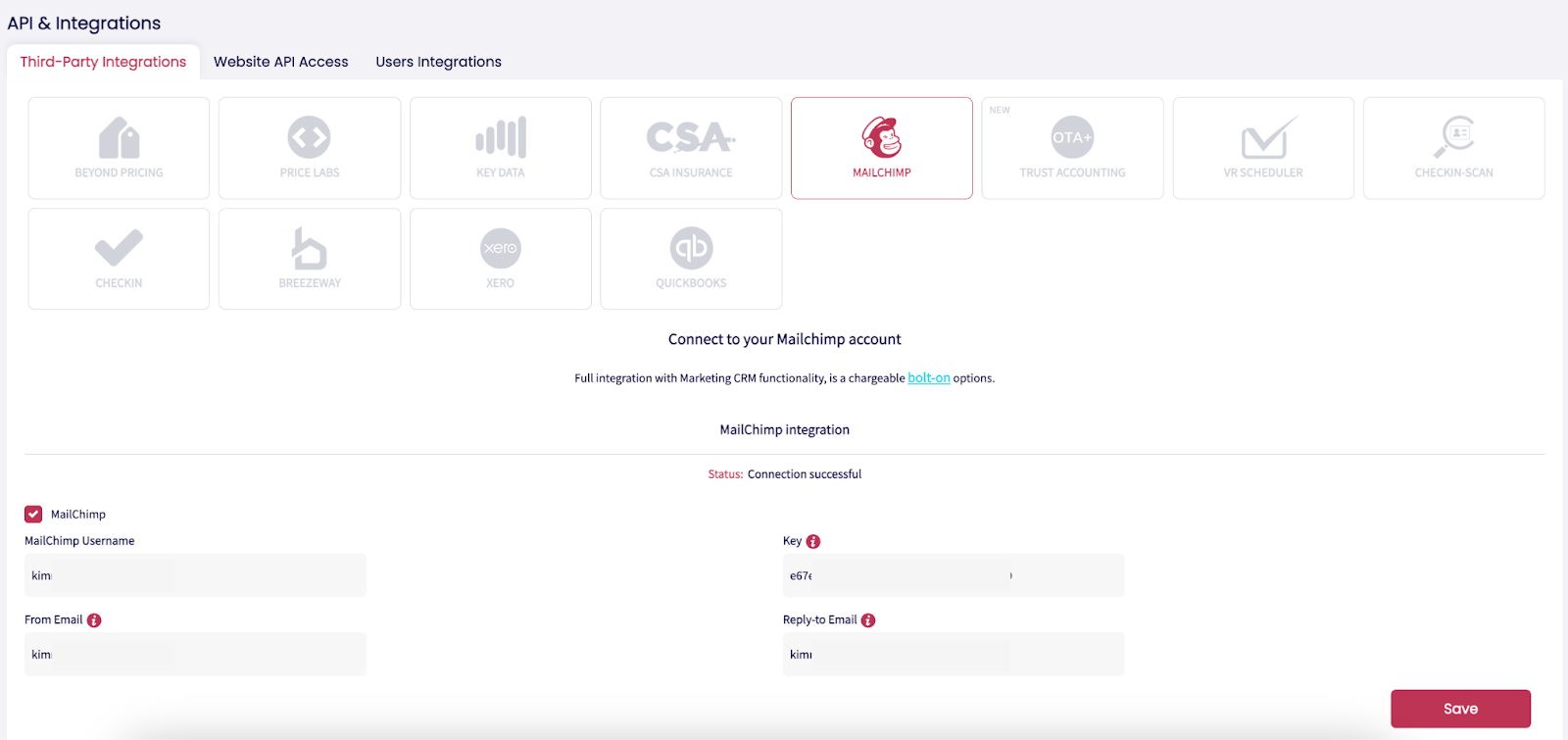Image resolution: width=1568 pixels, height=740 pixels.
Task: Open the Key Data integration tile
Action: pyautogui.click(x=501, y=148)
